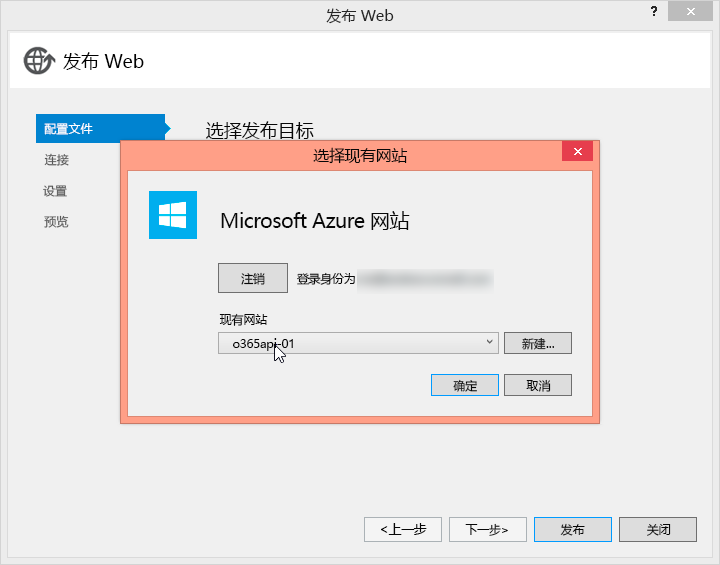Click the globe Publish Web icon
Viewport: 720px width, 565px height.
pos(39,61)
